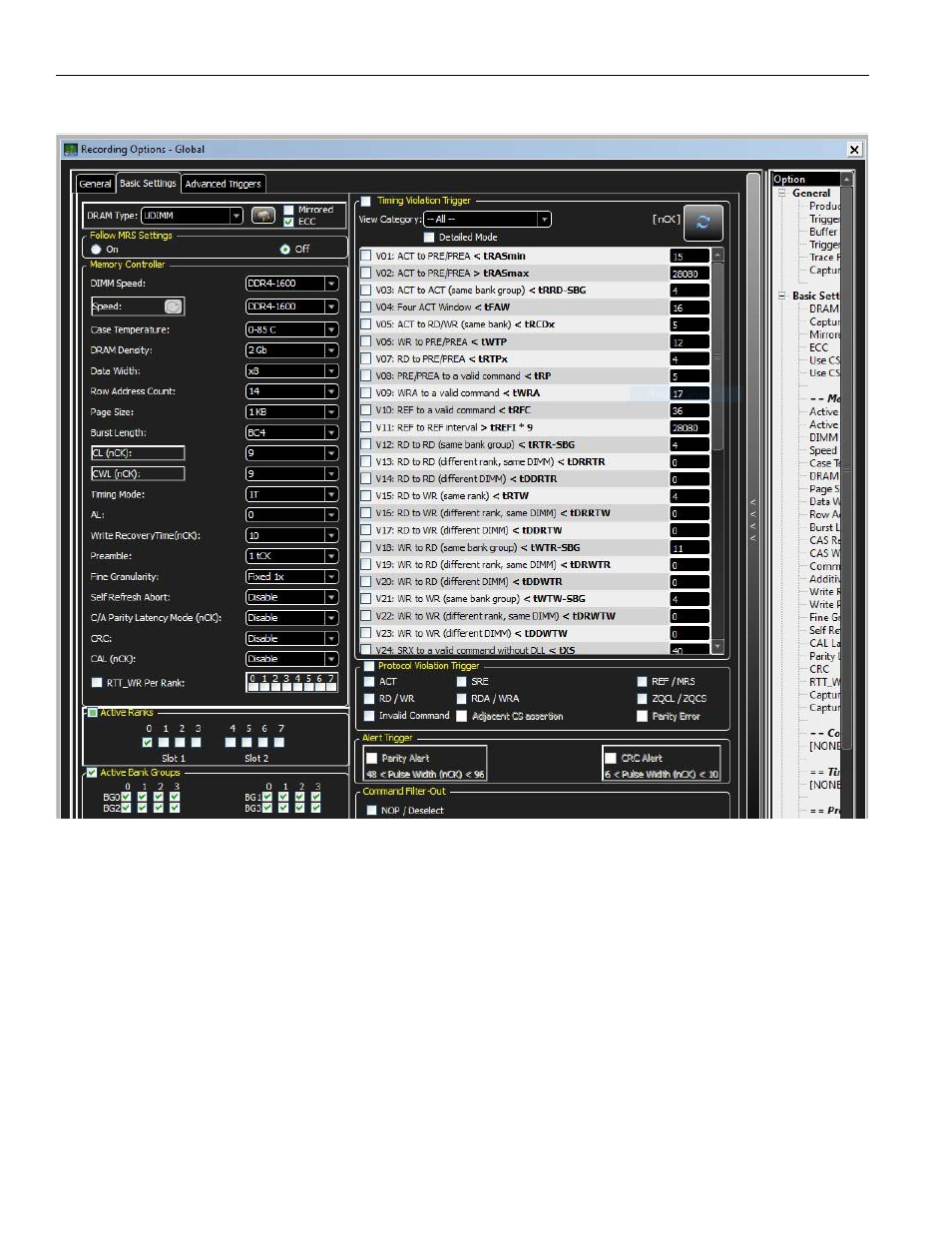Check the REF / MRS checkbox
The width and height of the screenshot is (952, 1233).
[x=643, y=682]
